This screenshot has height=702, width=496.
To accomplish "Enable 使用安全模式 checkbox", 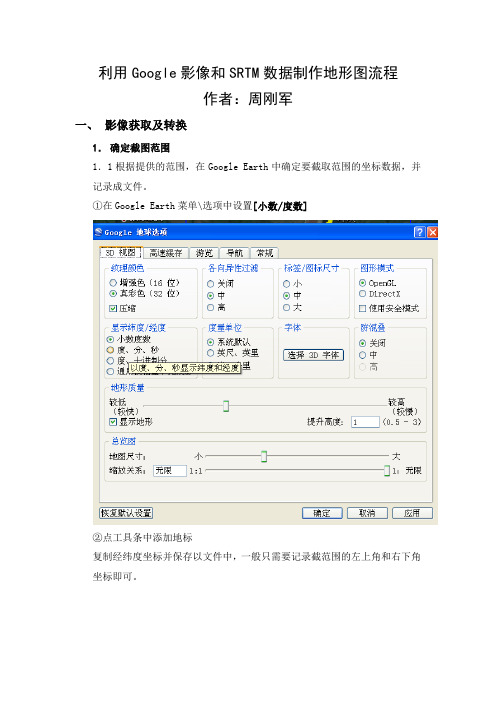I will [389, 308].
